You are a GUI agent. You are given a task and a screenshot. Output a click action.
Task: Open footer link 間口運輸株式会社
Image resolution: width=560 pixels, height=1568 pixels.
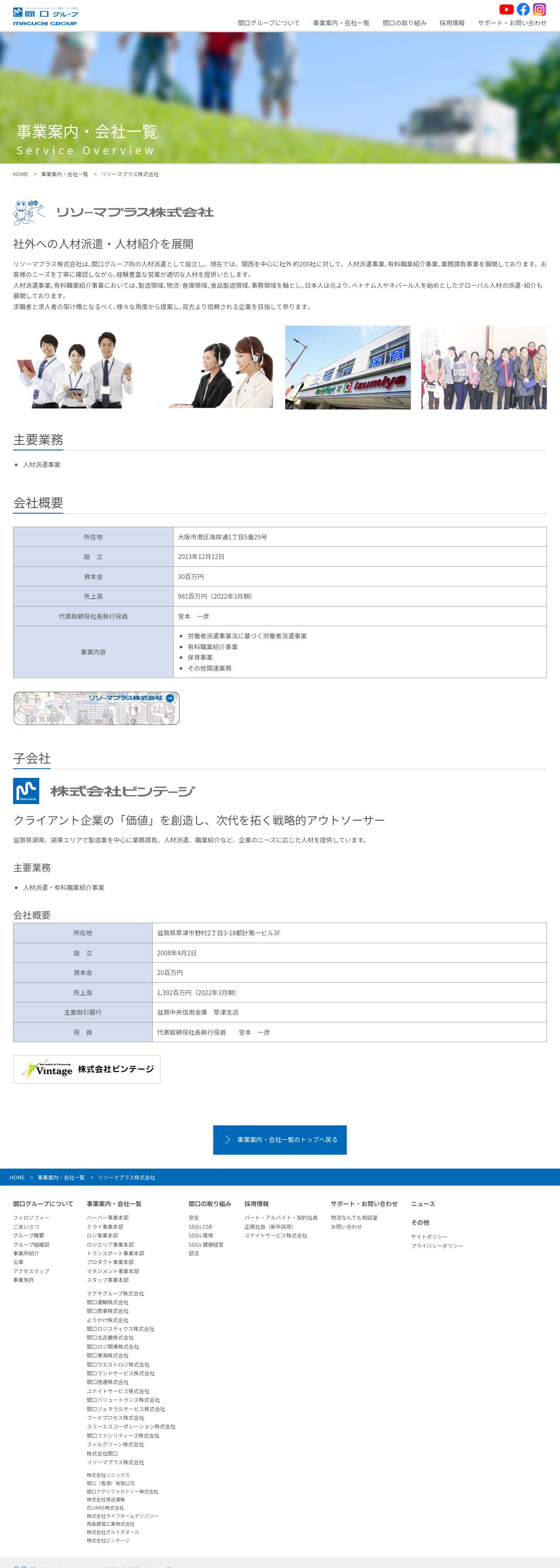tap(108, 1302)
